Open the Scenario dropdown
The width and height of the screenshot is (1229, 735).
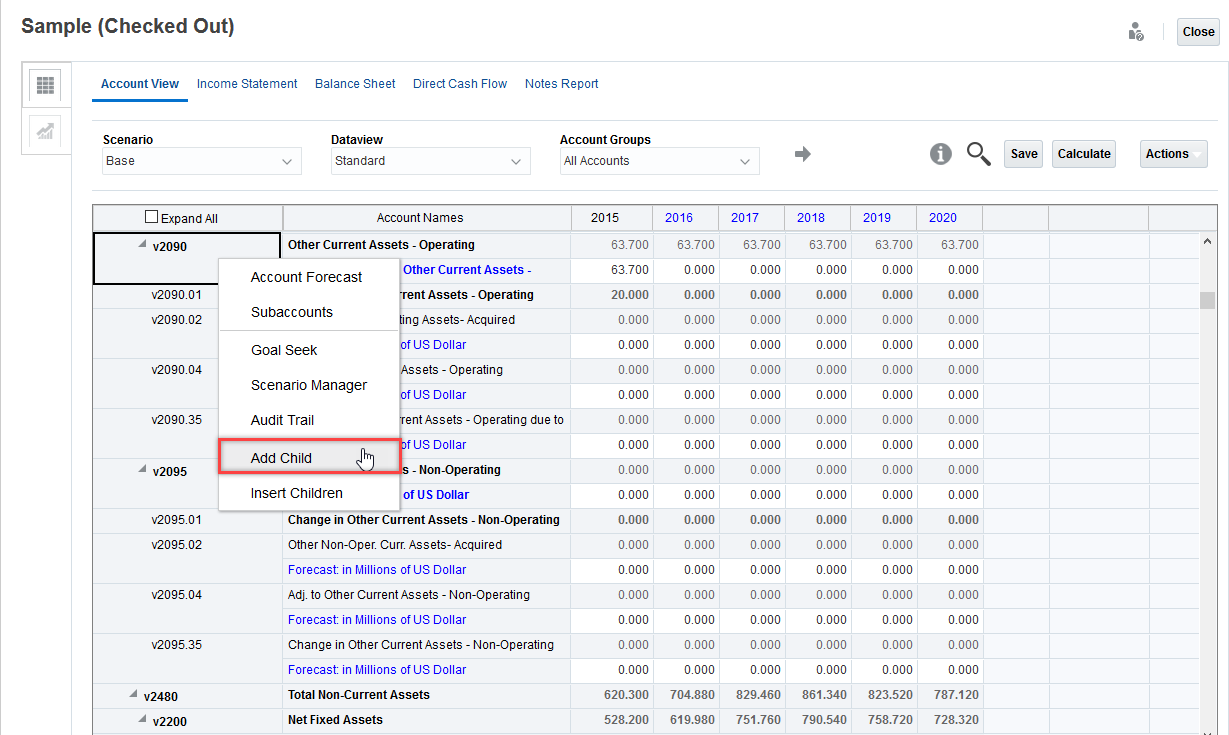[202, 161]
